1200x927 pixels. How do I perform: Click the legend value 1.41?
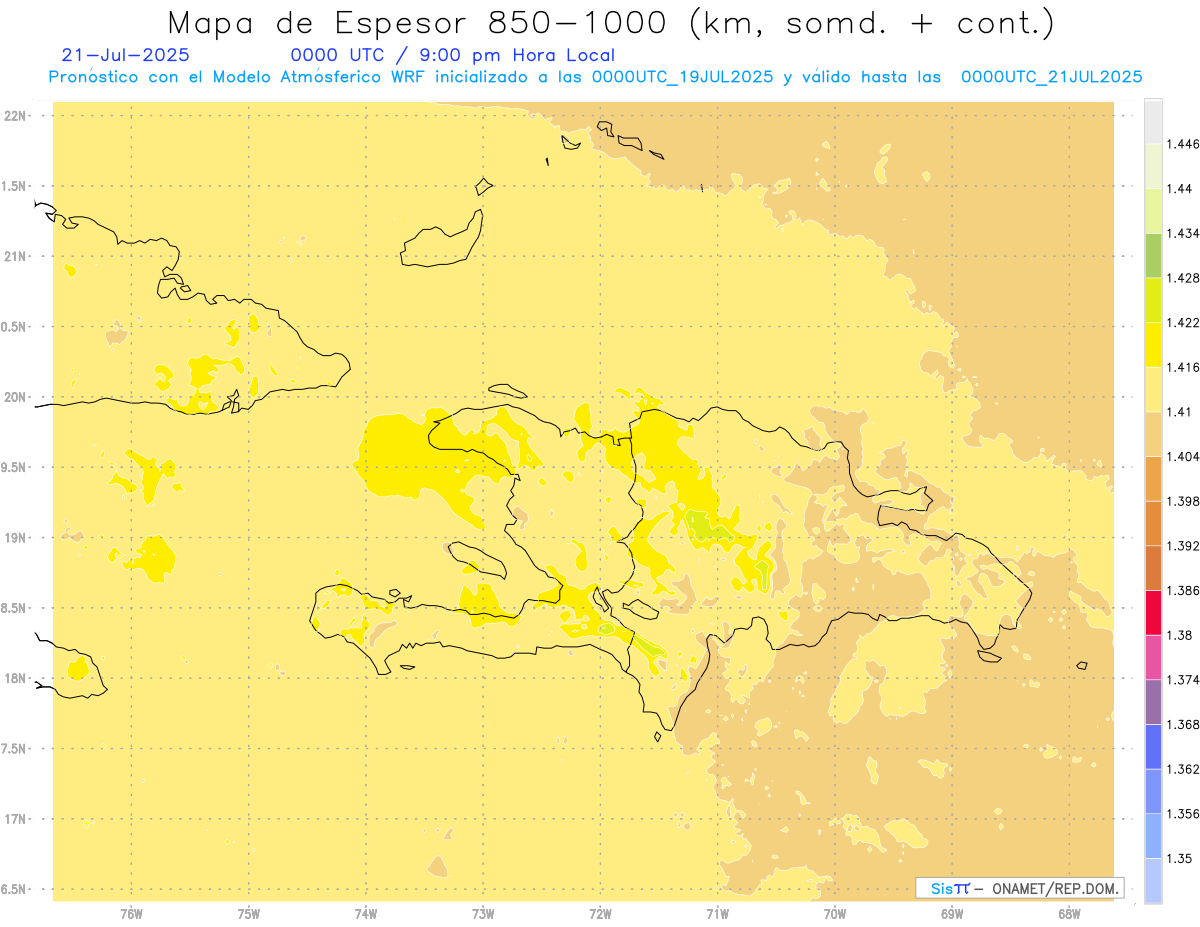point(1180,412)
